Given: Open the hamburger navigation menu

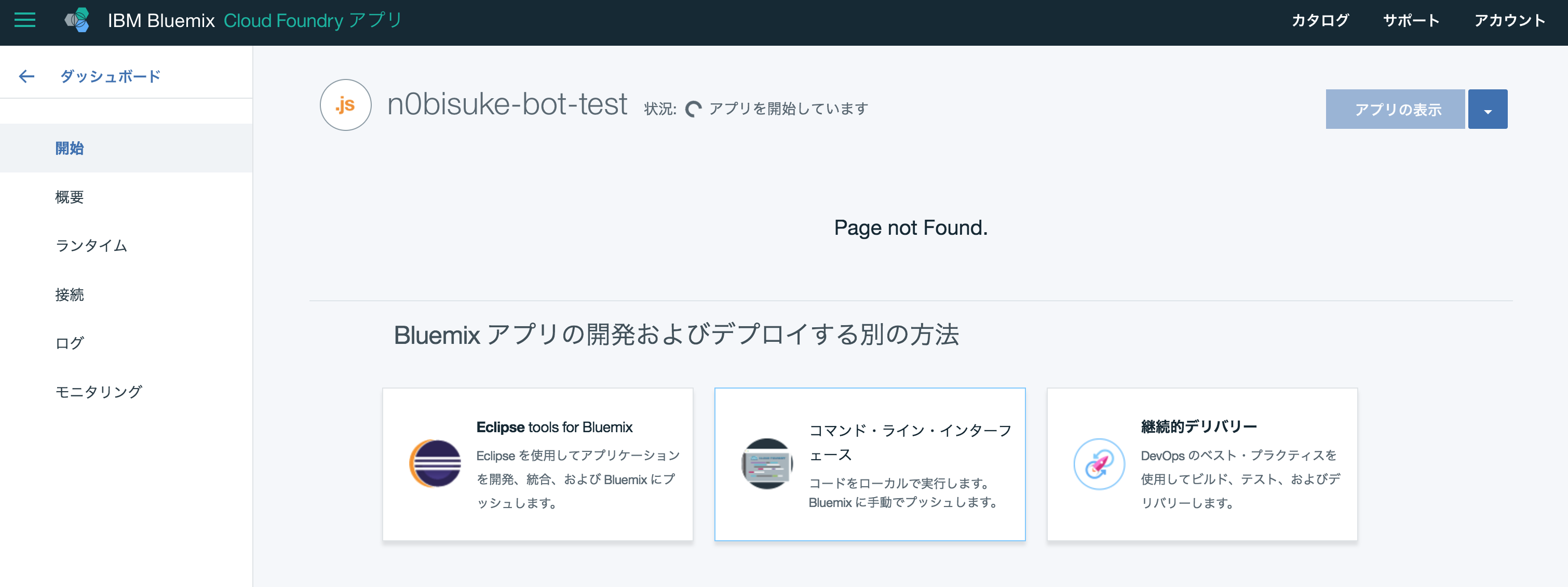Looking at the screenshot, I should [x=24, y=20].
